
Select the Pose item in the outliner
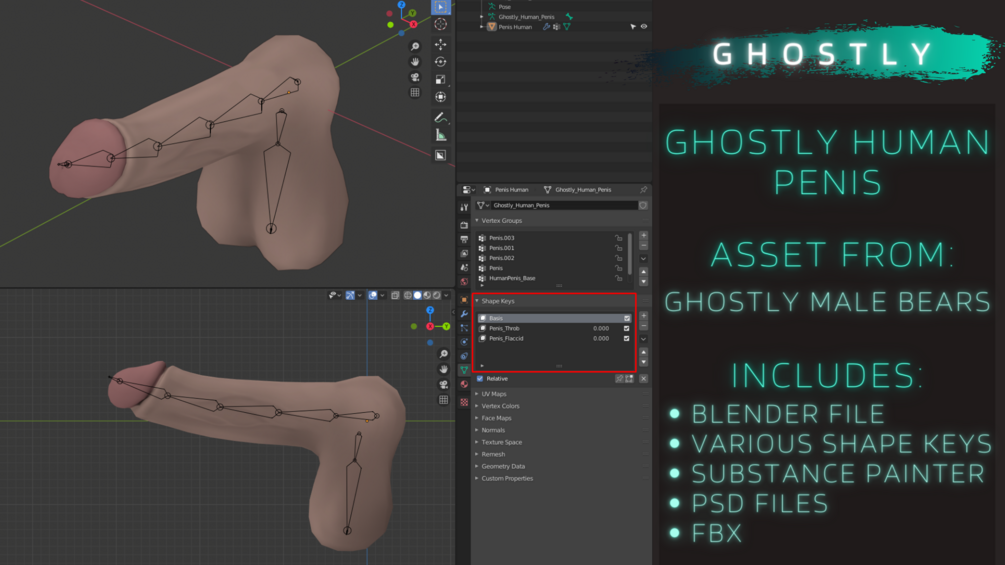(x=505, y=6)
